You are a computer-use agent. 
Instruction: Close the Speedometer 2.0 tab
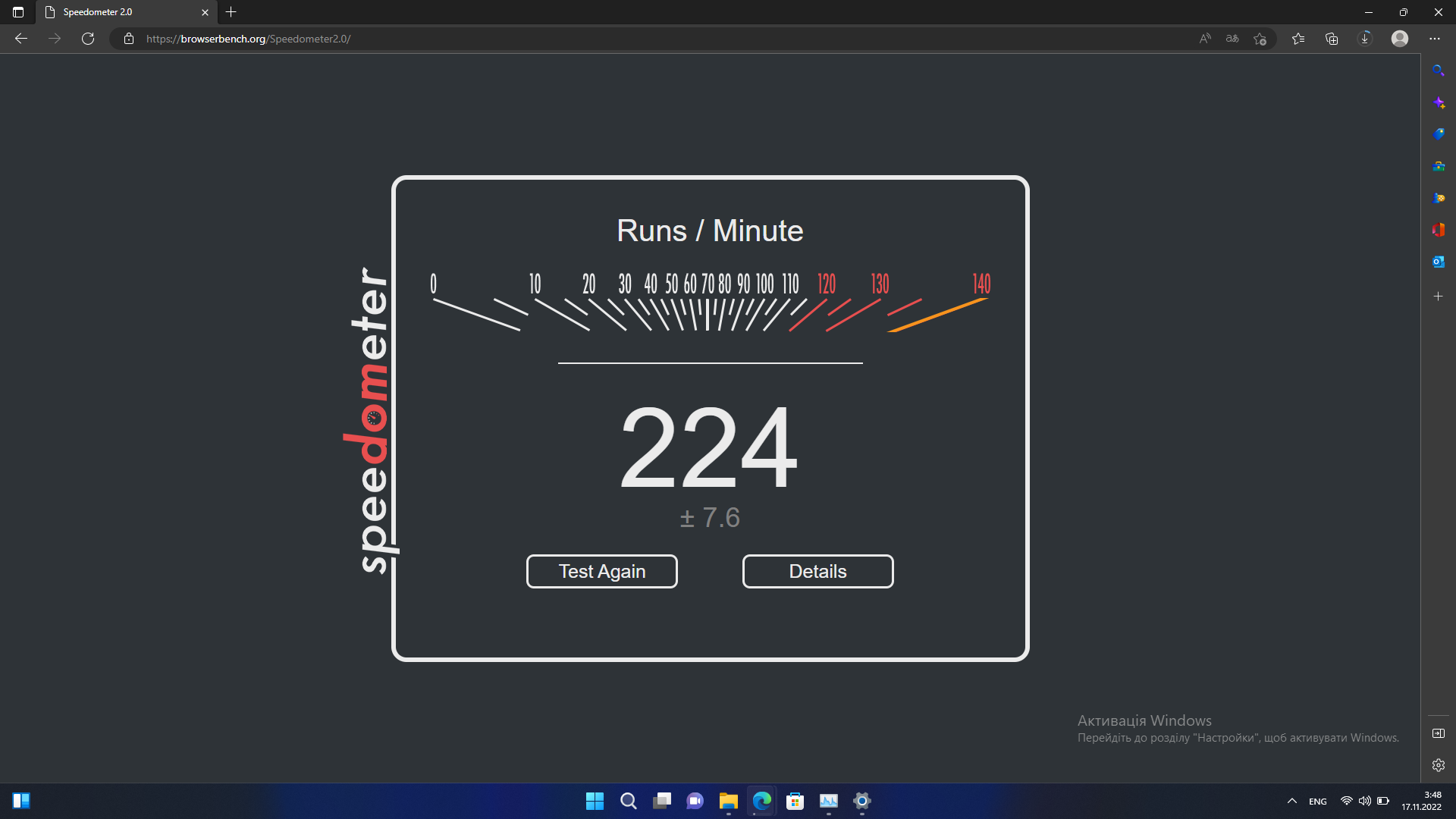tap(205, 12)
